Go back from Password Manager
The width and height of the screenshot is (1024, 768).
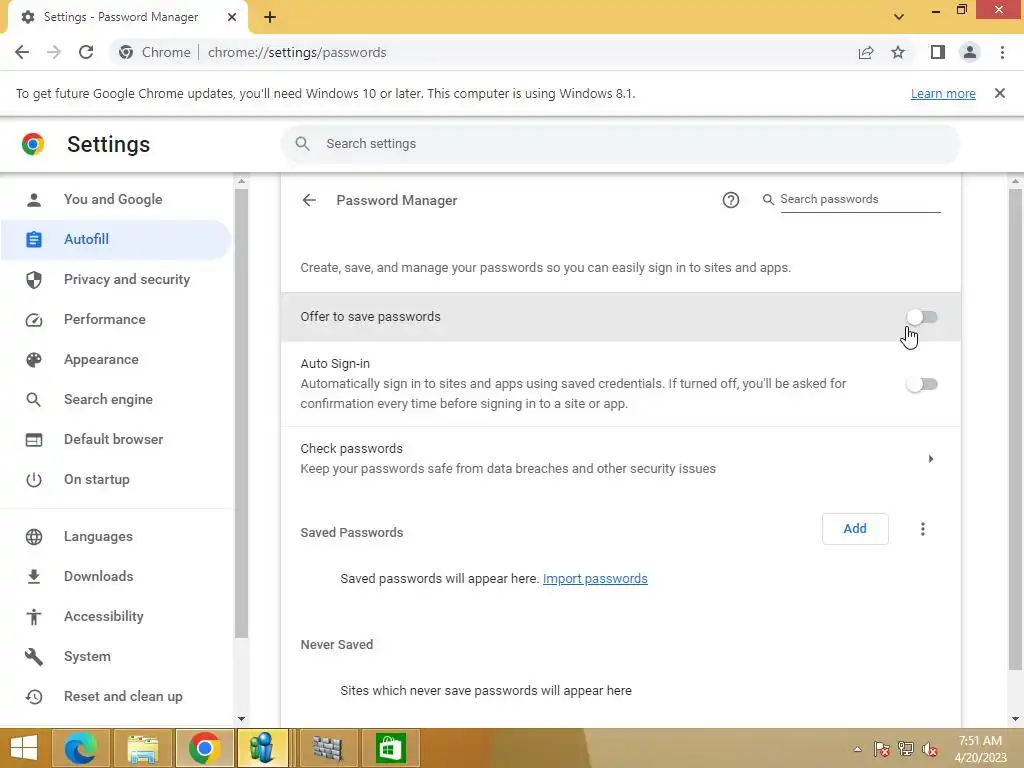(x=309, y=200)
